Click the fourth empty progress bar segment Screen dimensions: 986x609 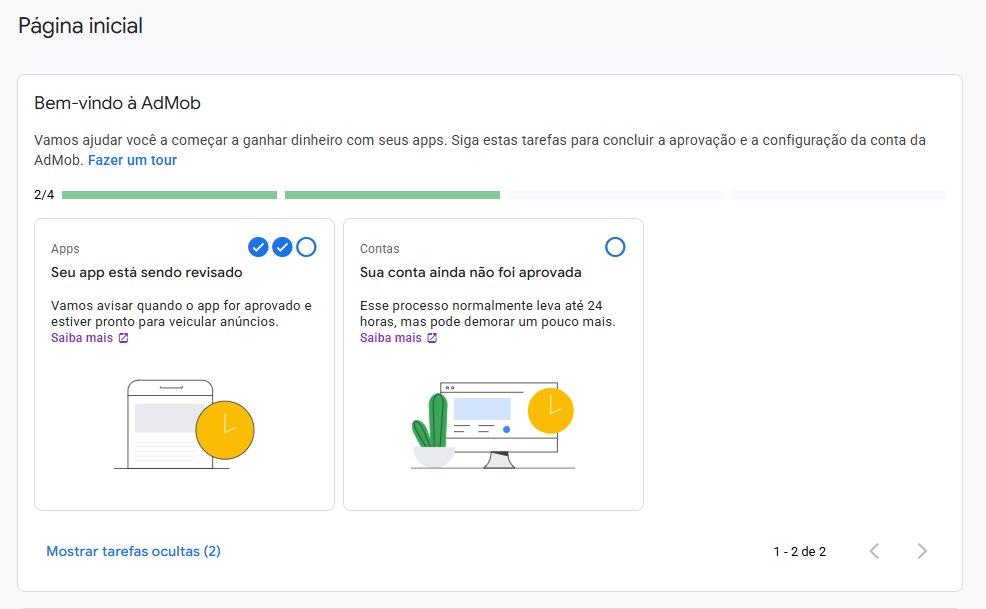click(838, 195)
